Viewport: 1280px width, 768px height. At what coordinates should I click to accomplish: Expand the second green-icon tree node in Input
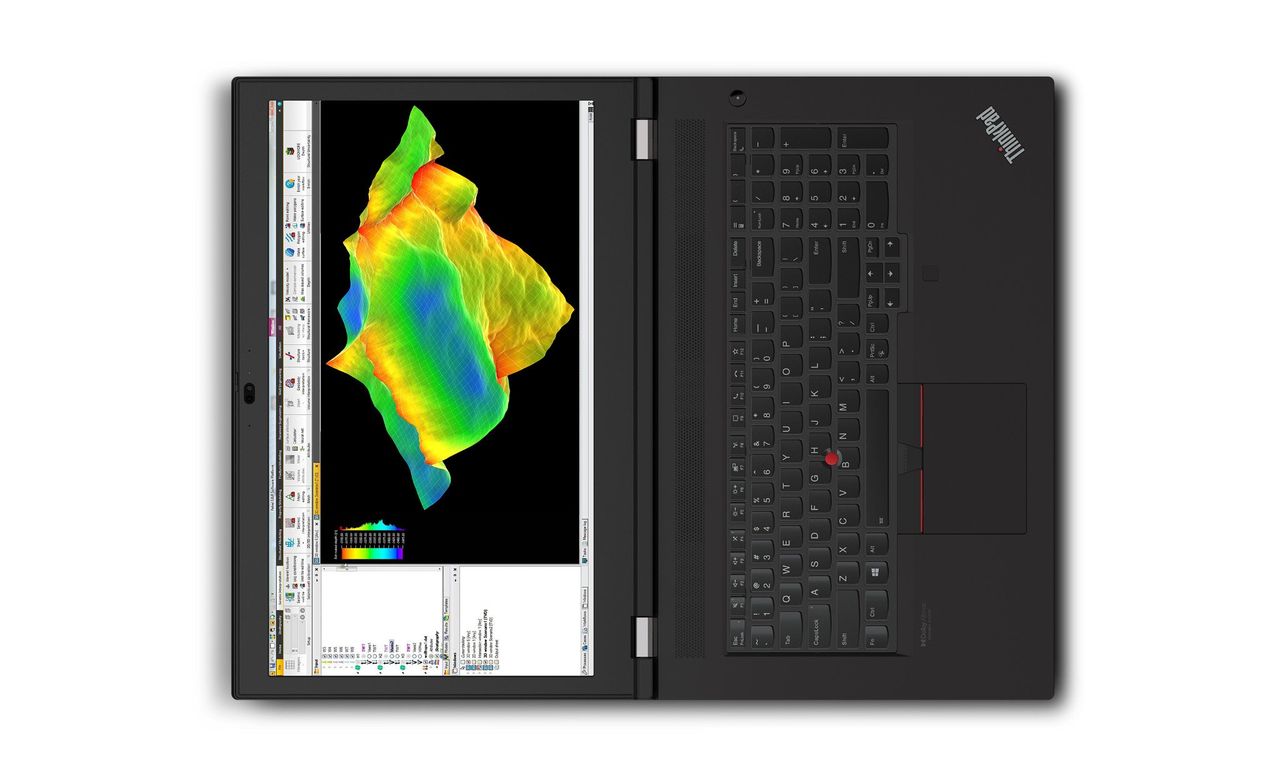click(x=380, y=672)
